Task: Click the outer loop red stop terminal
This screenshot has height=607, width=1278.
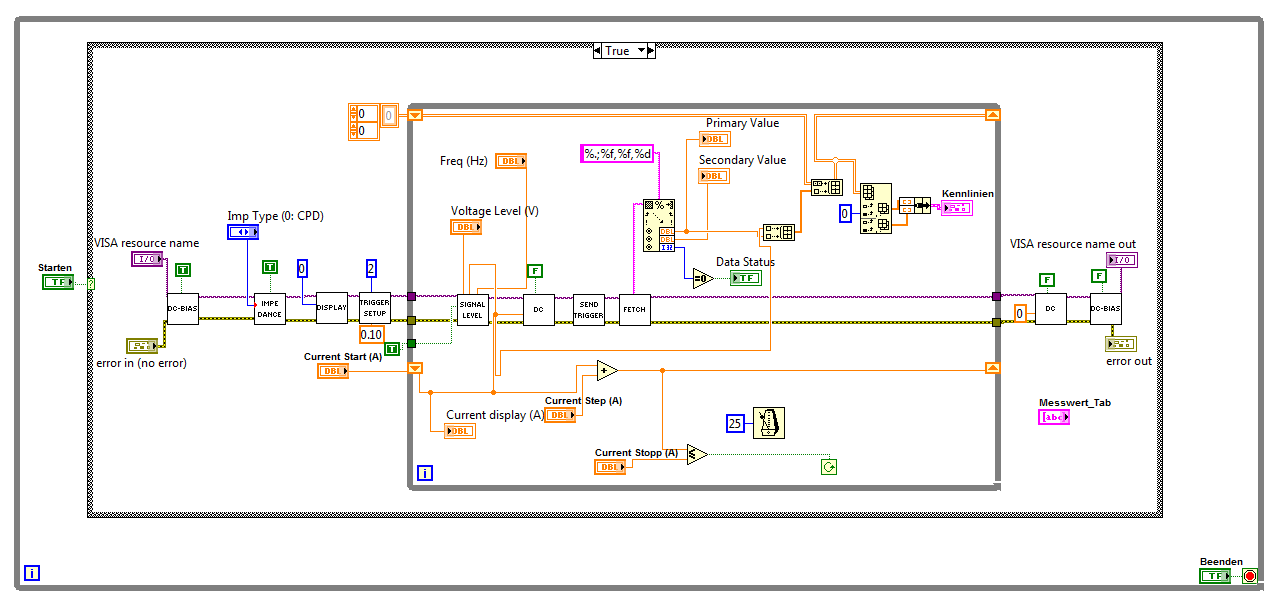Action: 1250,576
